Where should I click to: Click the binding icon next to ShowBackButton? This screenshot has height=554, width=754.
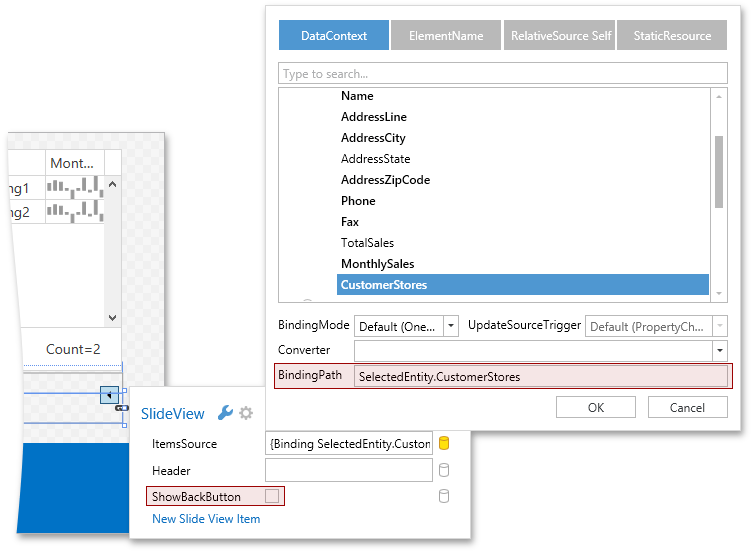[x=445, y=496]
